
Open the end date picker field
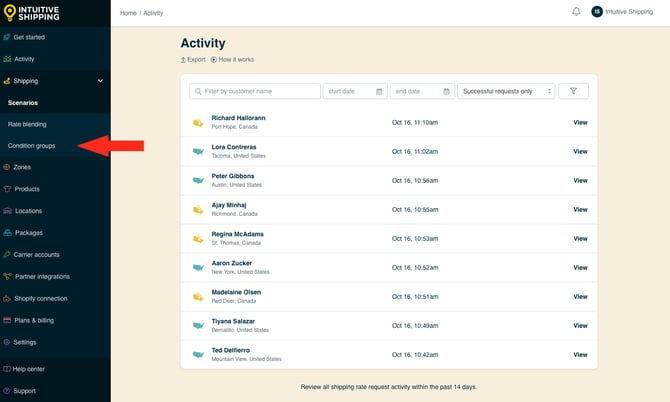(x=422, y=91)
